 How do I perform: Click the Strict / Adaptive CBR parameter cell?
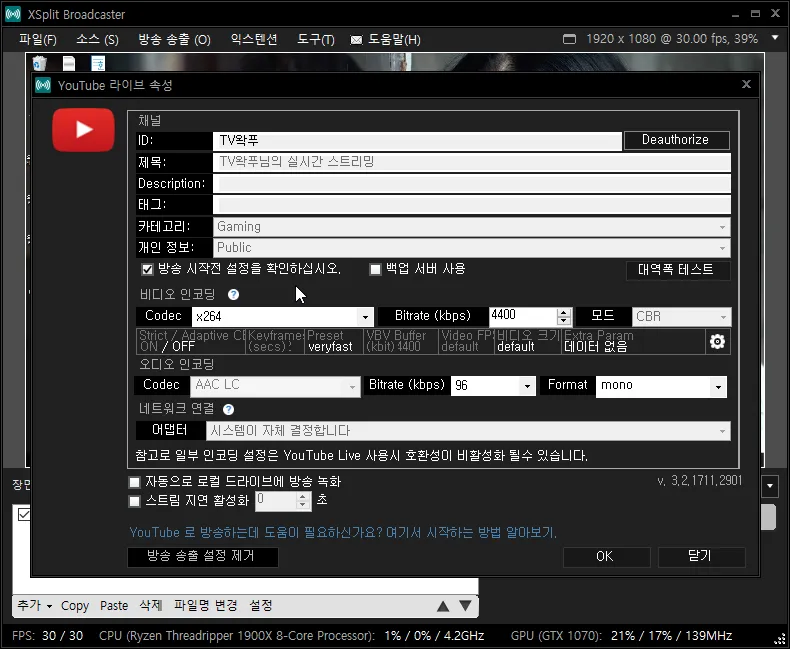(x=191, y=342)
